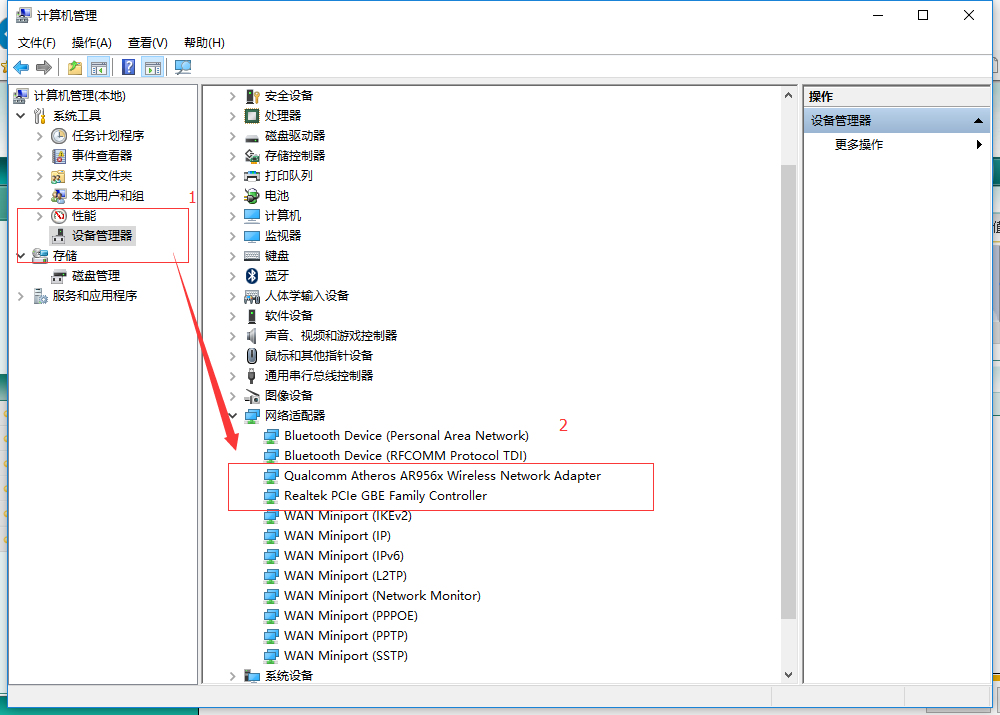Viewport: 1000px width, 715px height.
Task: Click the 导出列表 (export list) toolbar icon
Action: [x=74, y=66]
